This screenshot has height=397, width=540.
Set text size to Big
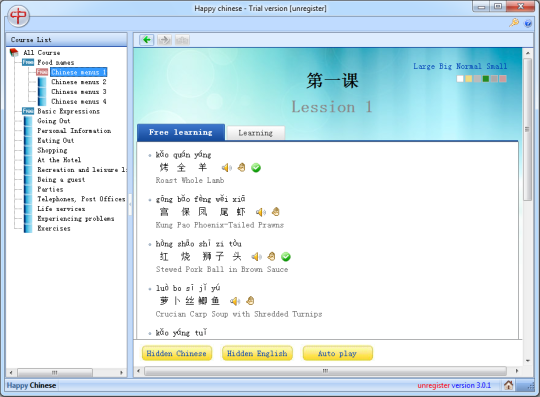445,66
